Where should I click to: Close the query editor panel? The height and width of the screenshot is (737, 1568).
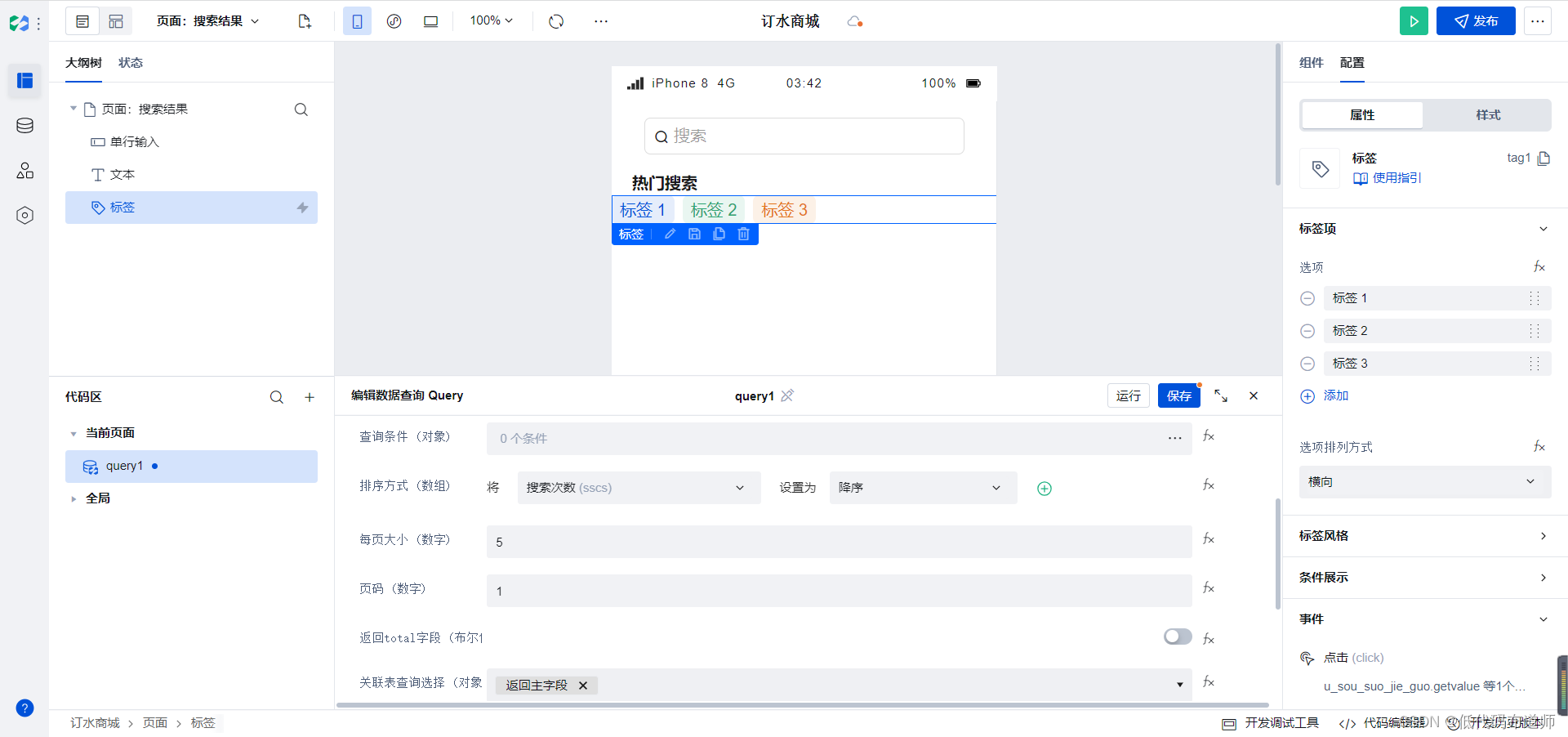tap(1254, 395)
